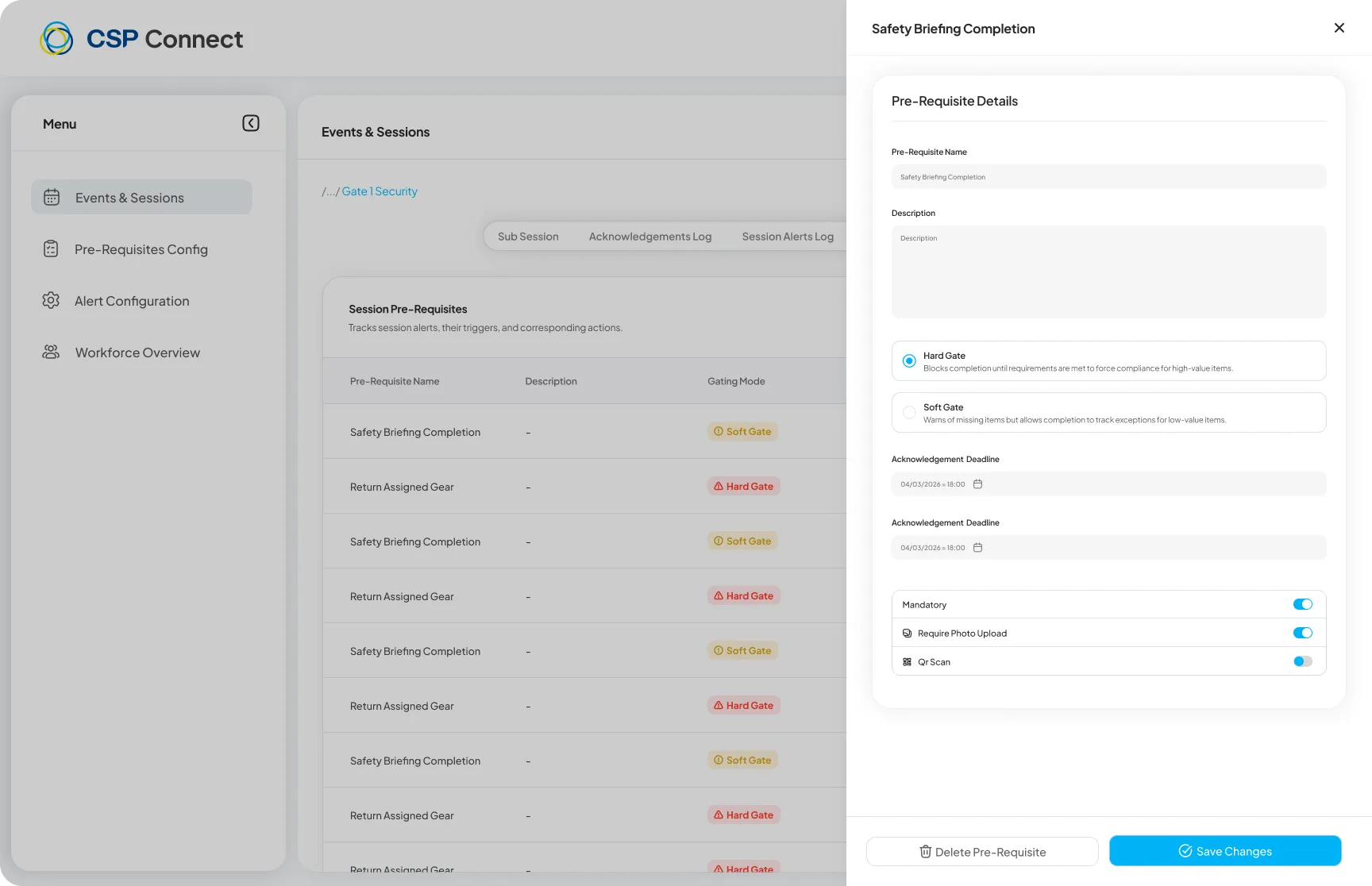This screenshot has width=1372, height=886.
Task: Open calendar picker for first Acknowledgement Deadline
Action: 977,484
